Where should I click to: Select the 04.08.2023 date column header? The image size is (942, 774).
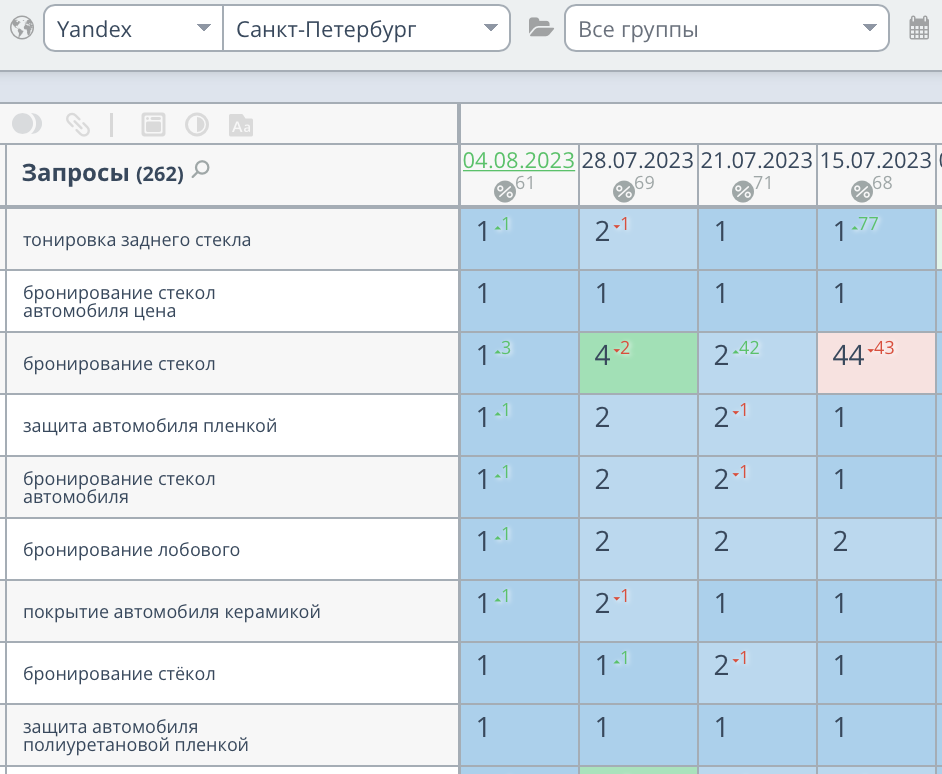pos(518,160)
